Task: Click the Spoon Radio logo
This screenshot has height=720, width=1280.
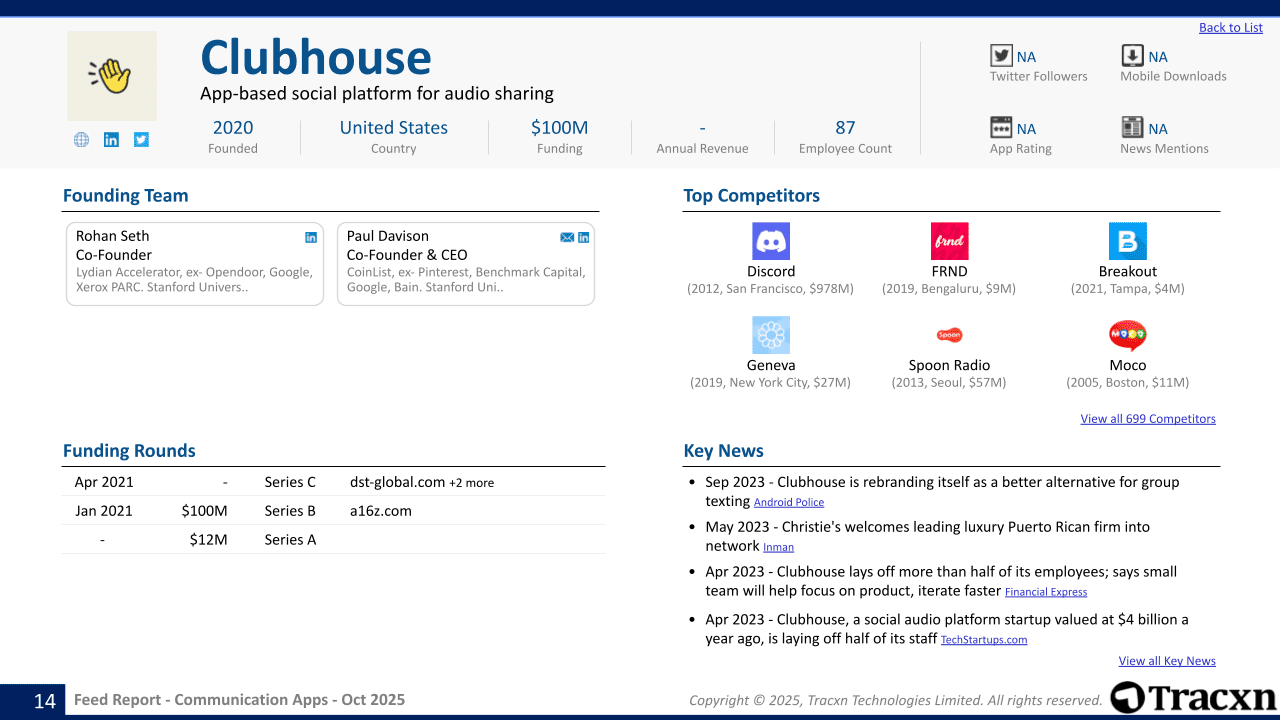Action: [949, 335]
